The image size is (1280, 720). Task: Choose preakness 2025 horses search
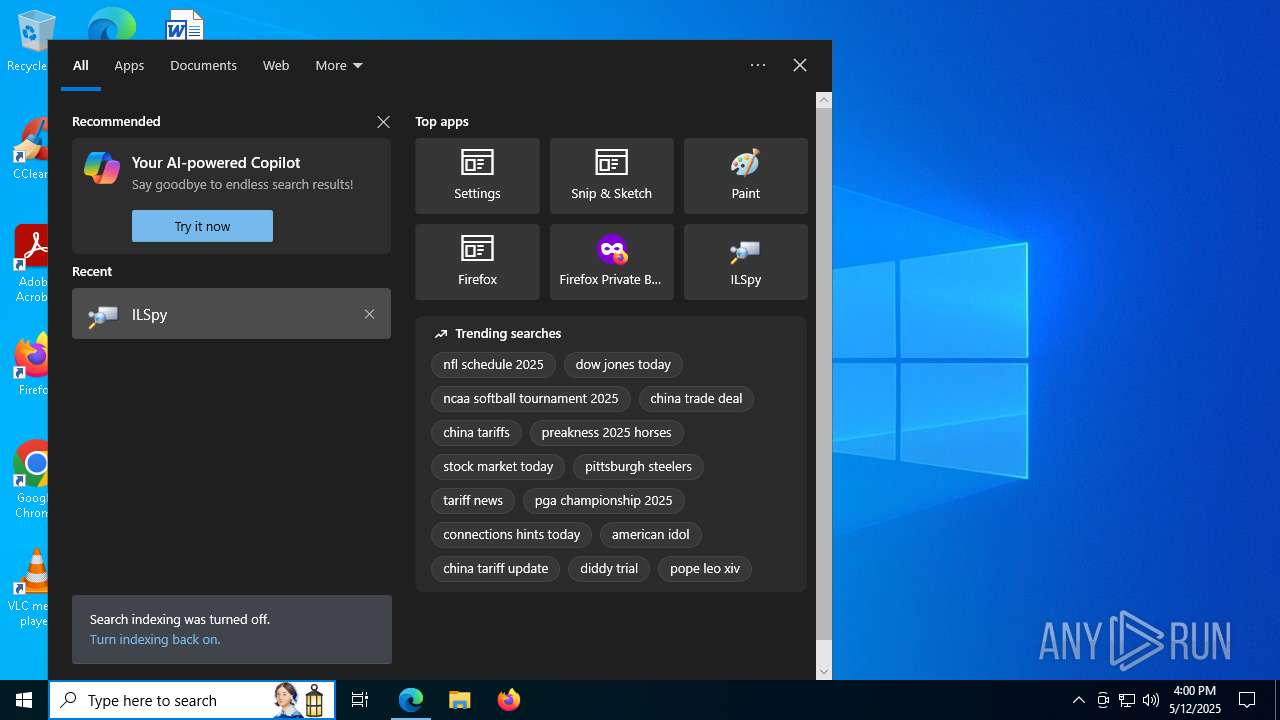click(606, 433)
